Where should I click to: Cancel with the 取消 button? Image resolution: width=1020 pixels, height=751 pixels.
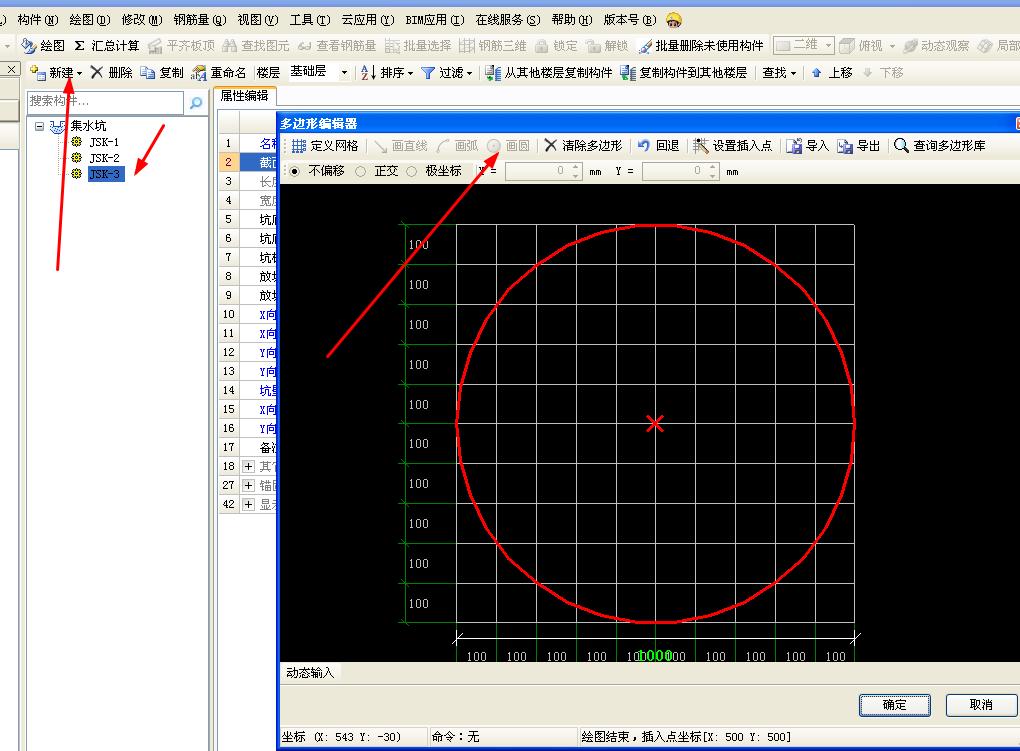point(981,705)
